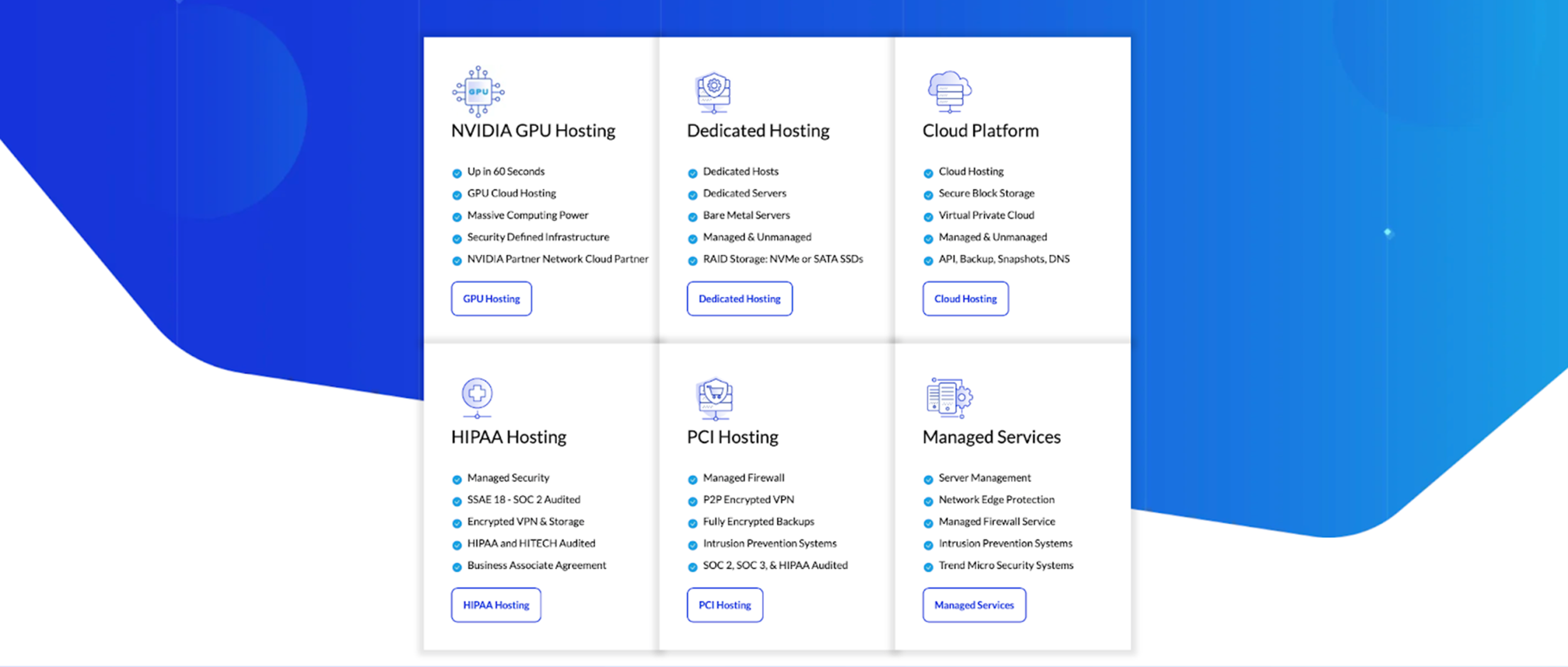
Task: Click the P2P Encrypted VPN item
Action: (748, 500)
